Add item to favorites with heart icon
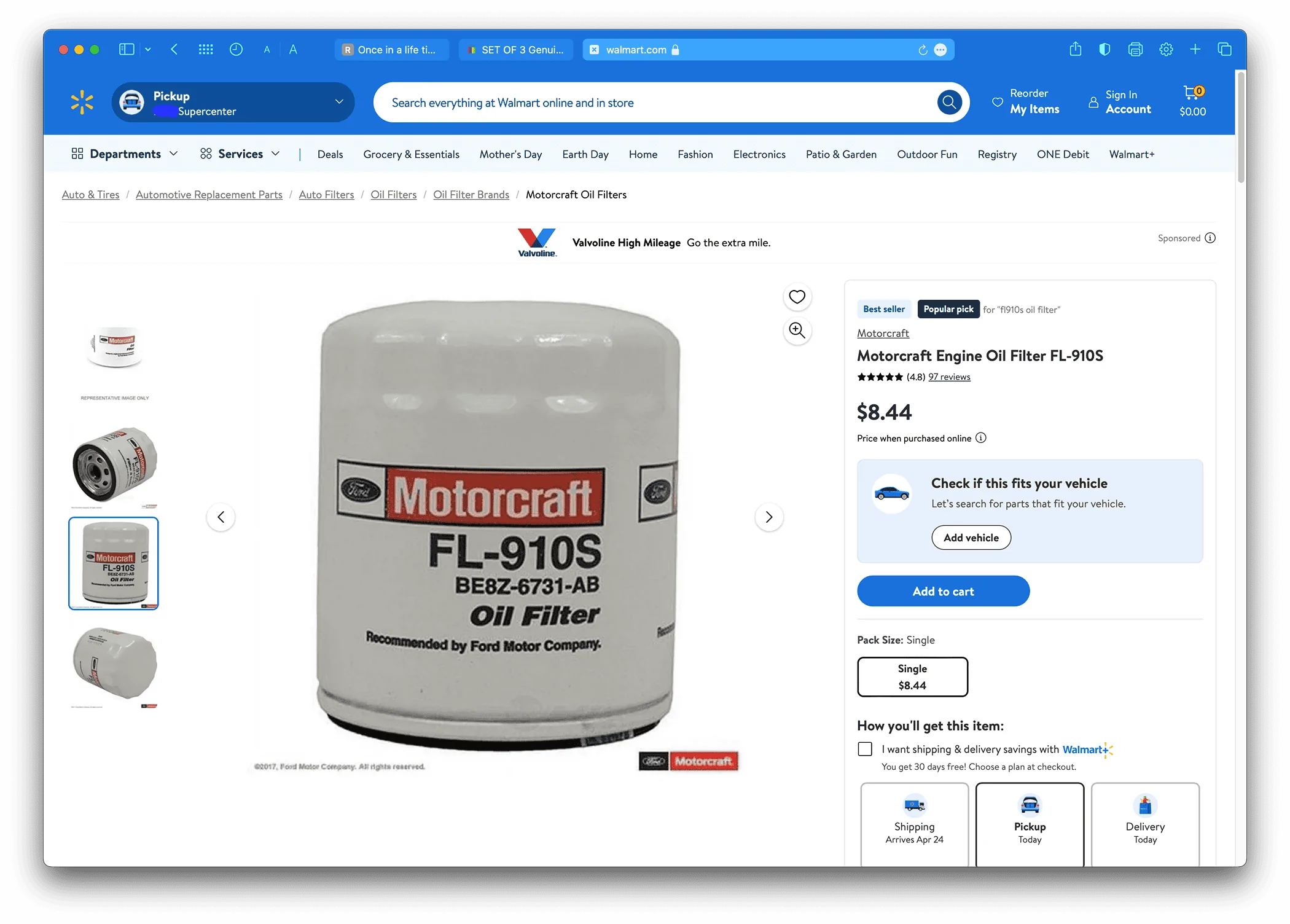Viewport: 1290px width, 924px height. 797,297
